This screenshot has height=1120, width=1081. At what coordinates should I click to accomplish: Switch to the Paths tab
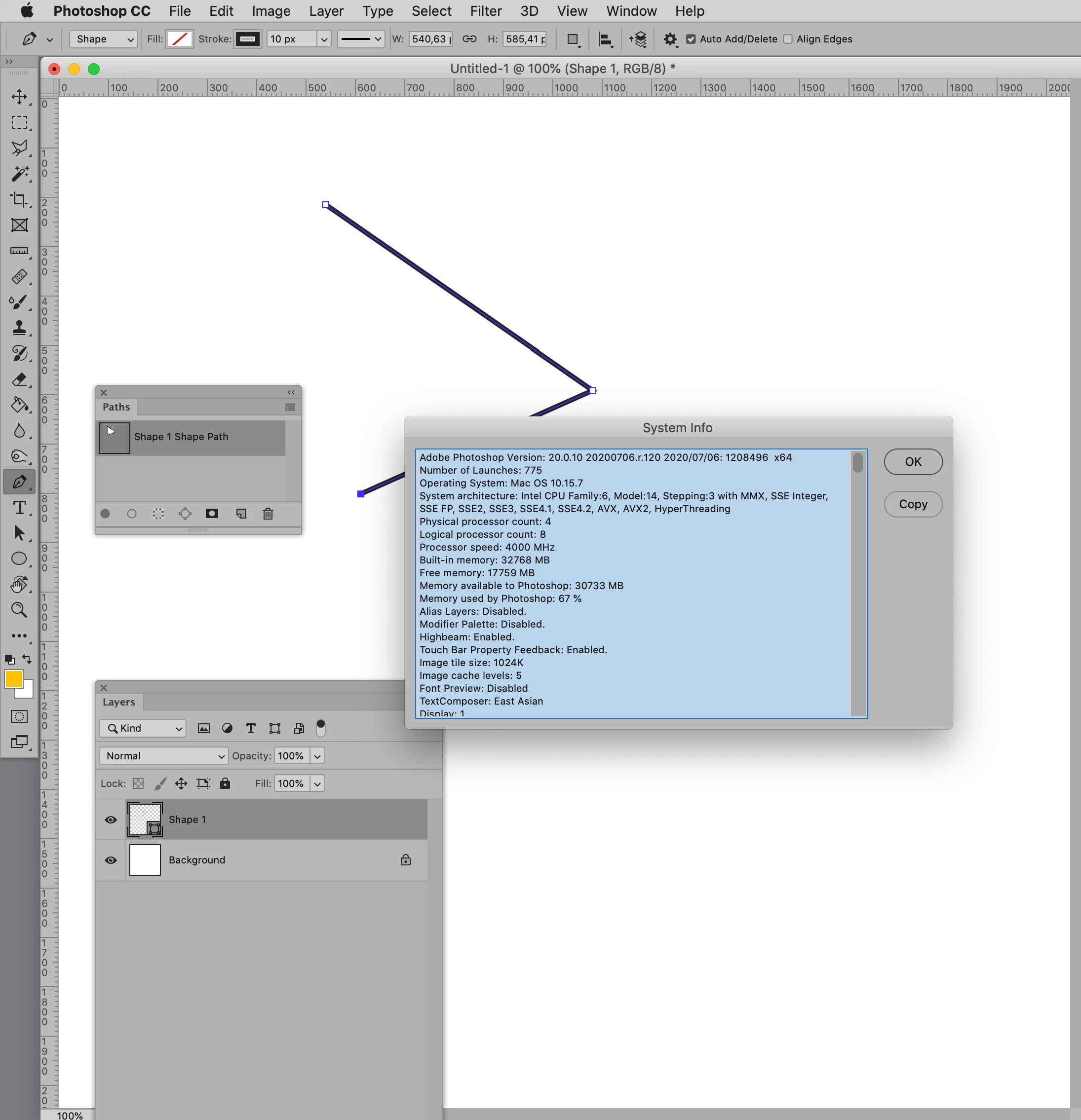(116, 407)
